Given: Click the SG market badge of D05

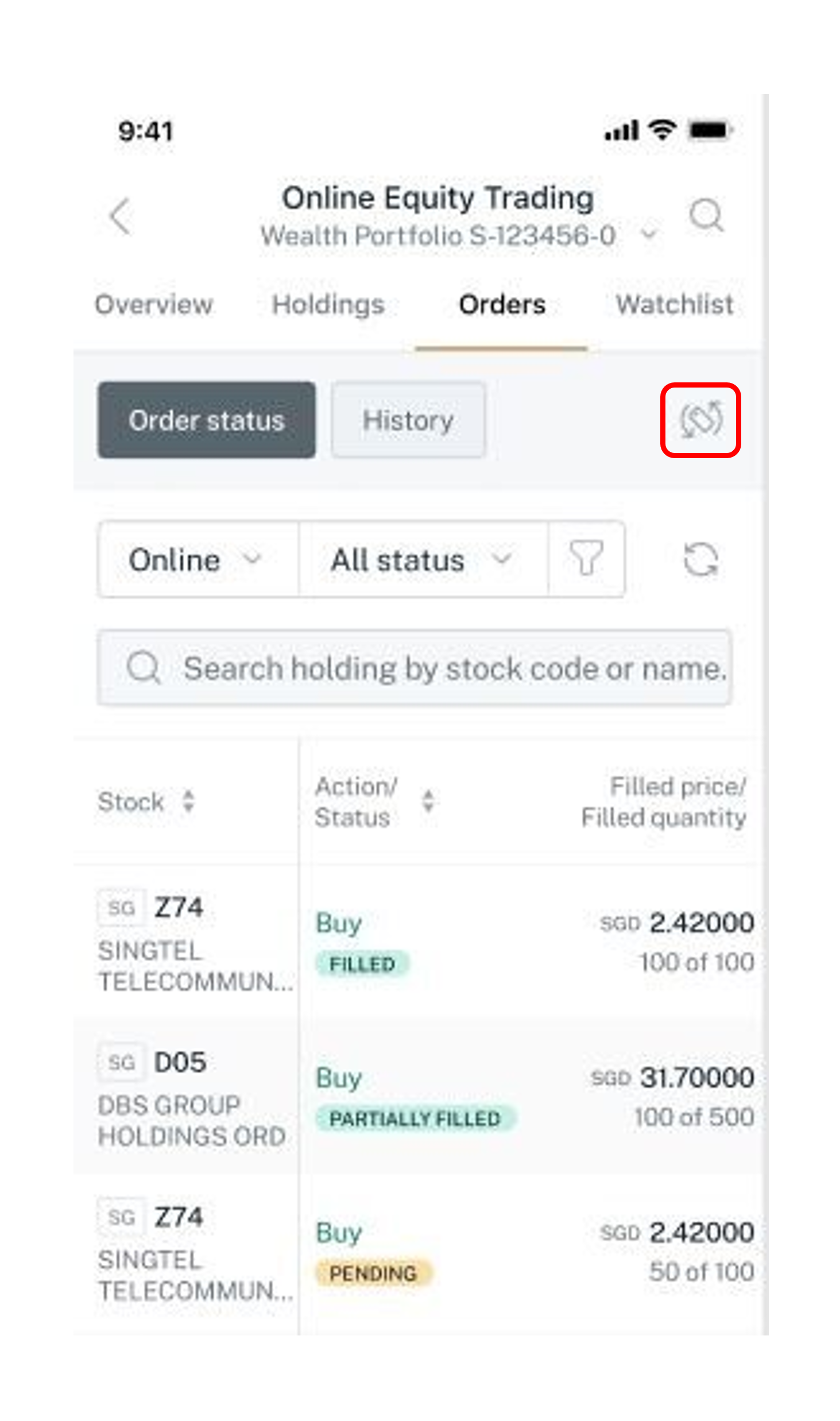Looking at the screenshot, I should 121,1063.
